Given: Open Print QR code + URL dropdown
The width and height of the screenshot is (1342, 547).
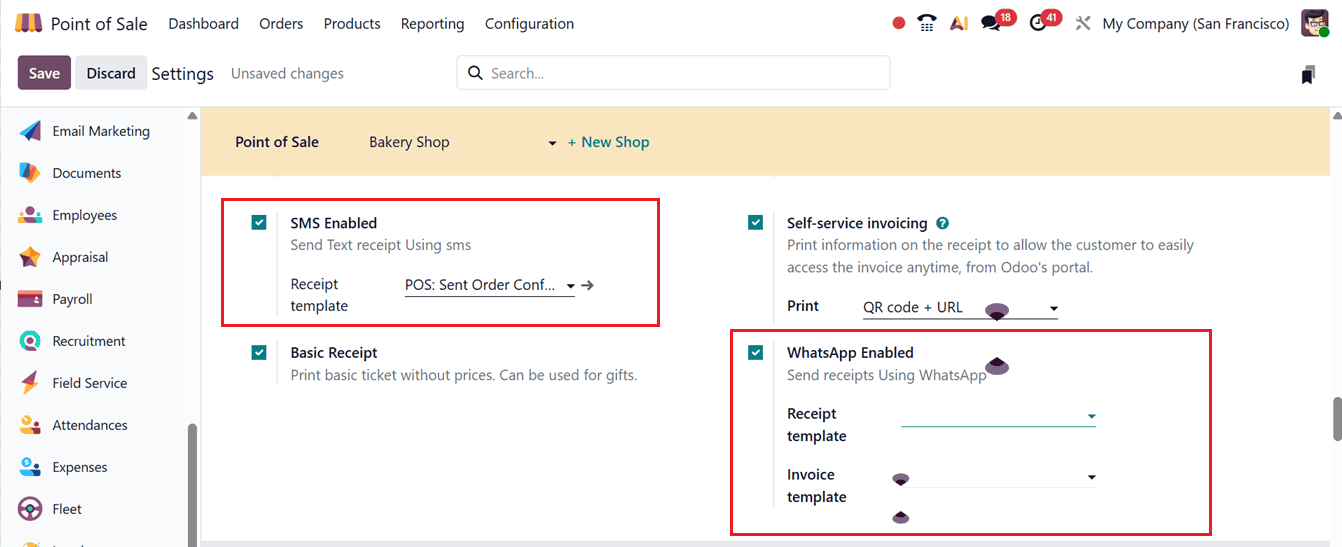Looking at the screenshot, I should (960, 307).
